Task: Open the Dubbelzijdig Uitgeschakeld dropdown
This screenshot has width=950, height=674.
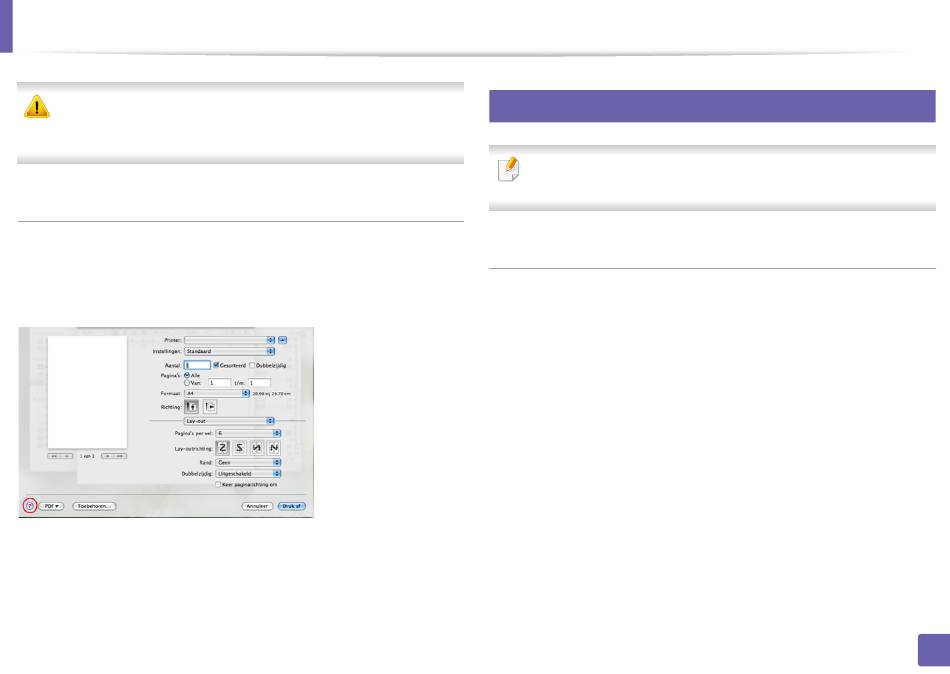Action: click(x=248, y=473)
